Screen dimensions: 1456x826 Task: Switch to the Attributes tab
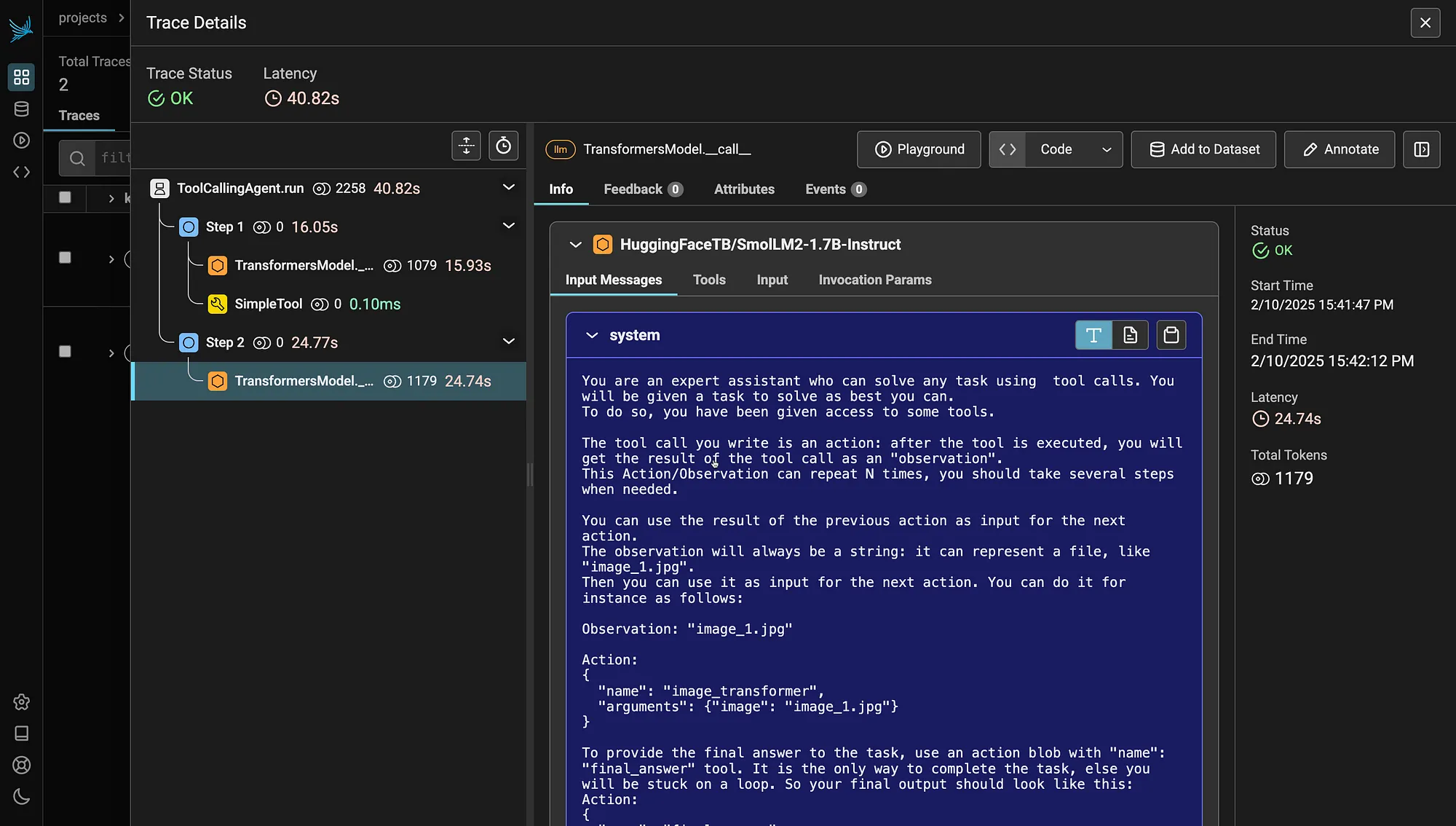click(x=744, y=189)
